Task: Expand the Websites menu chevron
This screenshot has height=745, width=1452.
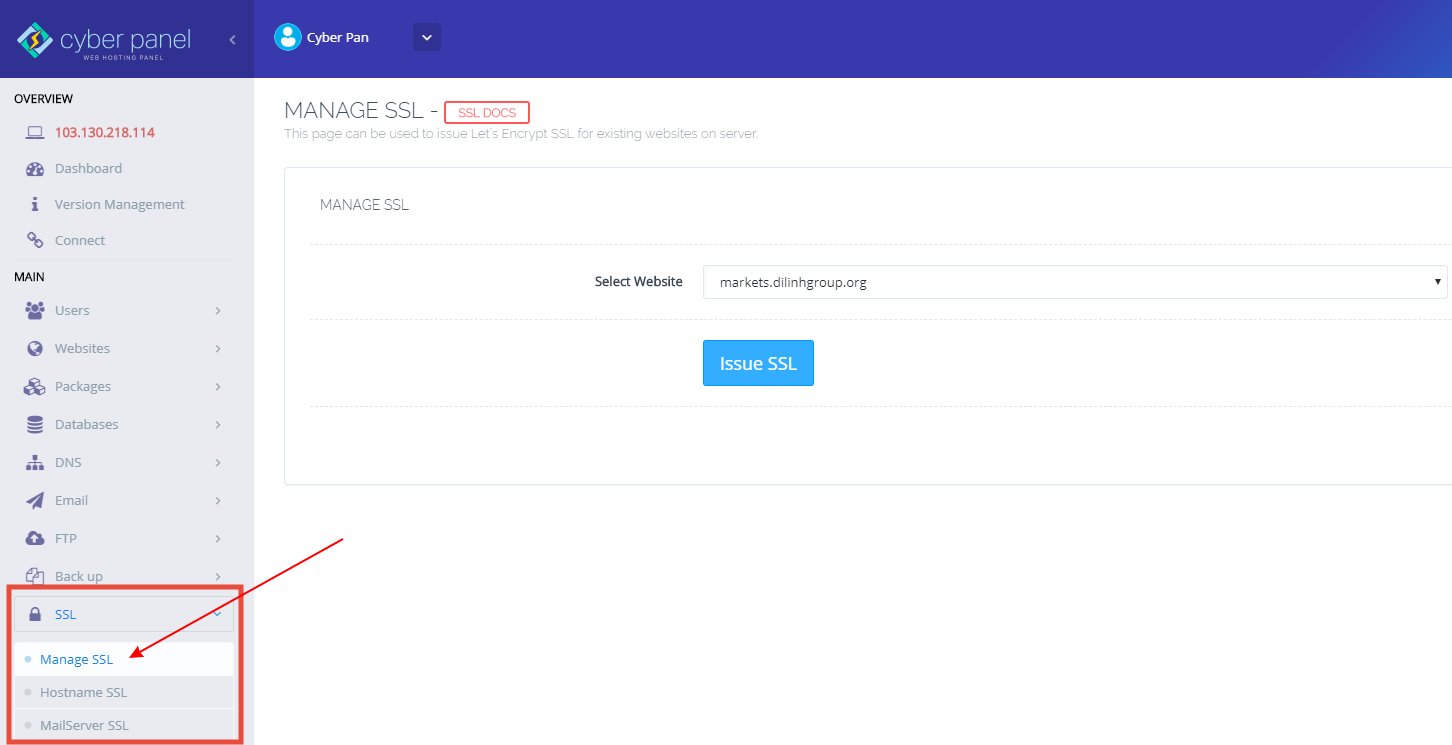Action: click(x=218, y=348)
